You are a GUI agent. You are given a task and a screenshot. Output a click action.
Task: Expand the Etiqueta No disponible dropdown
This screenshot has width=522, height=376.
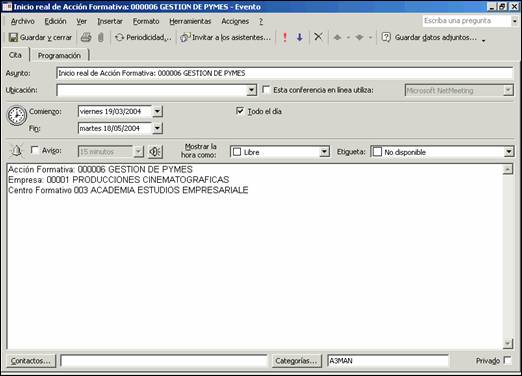(508, 152)
